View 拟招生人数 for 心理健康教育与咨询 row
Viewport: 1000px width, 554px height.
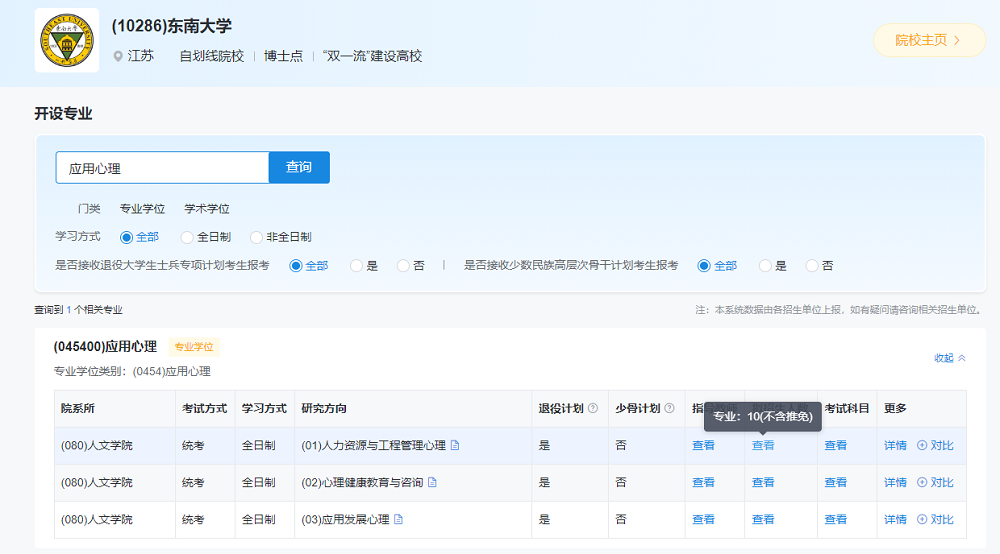pyautogui.click(x=763, y=482)
